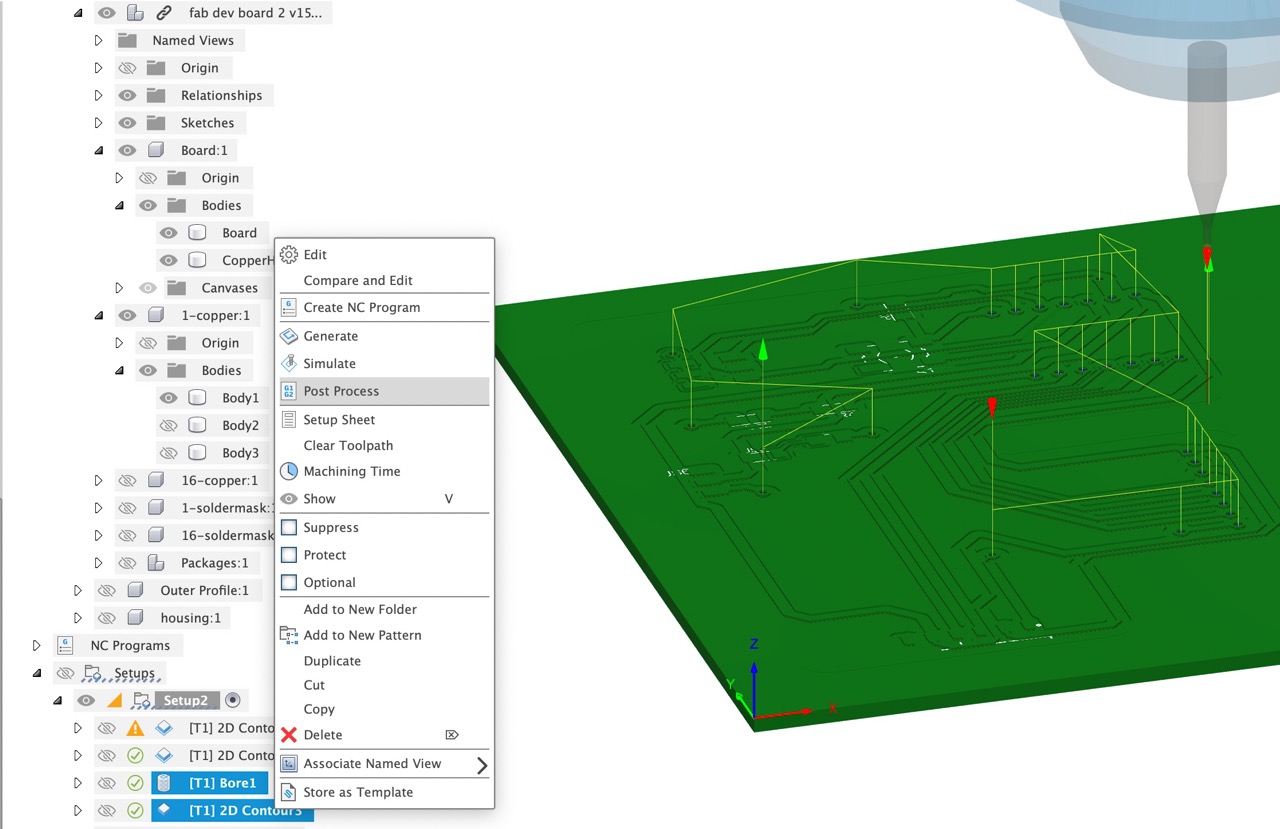The image size is (1280, 829).
Task: Click the Simulate icon in the menu
Action: coord(289,364)
